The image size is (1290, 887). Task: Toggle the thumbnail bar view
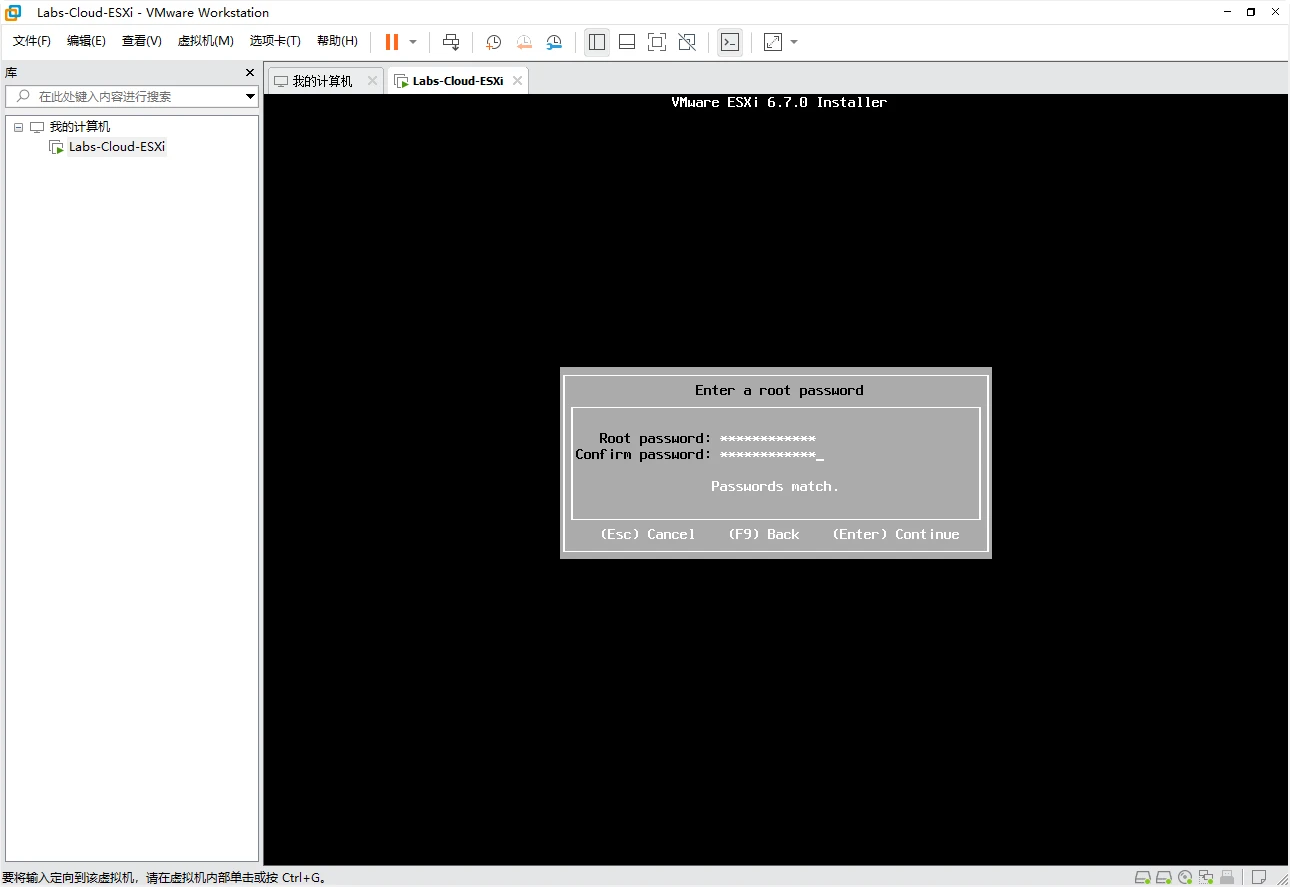coord(627,42)
